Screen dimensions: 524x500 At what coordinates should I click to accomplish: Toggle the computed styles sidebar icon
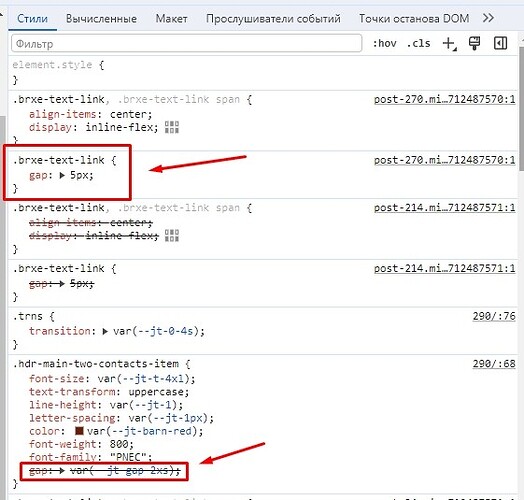tap(500, 43)
